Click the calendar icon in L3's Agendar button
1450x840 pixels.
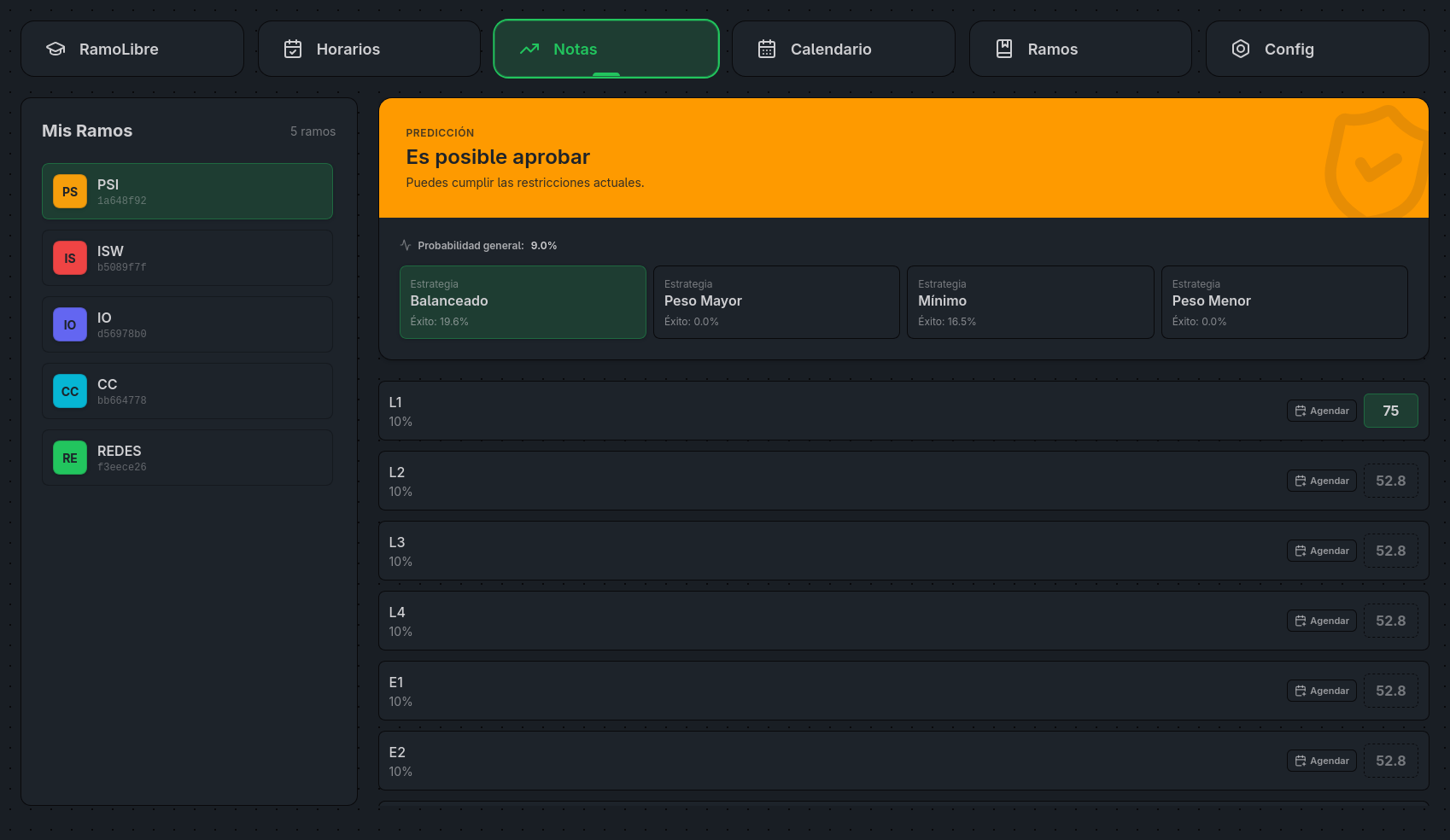point(1301,551)
